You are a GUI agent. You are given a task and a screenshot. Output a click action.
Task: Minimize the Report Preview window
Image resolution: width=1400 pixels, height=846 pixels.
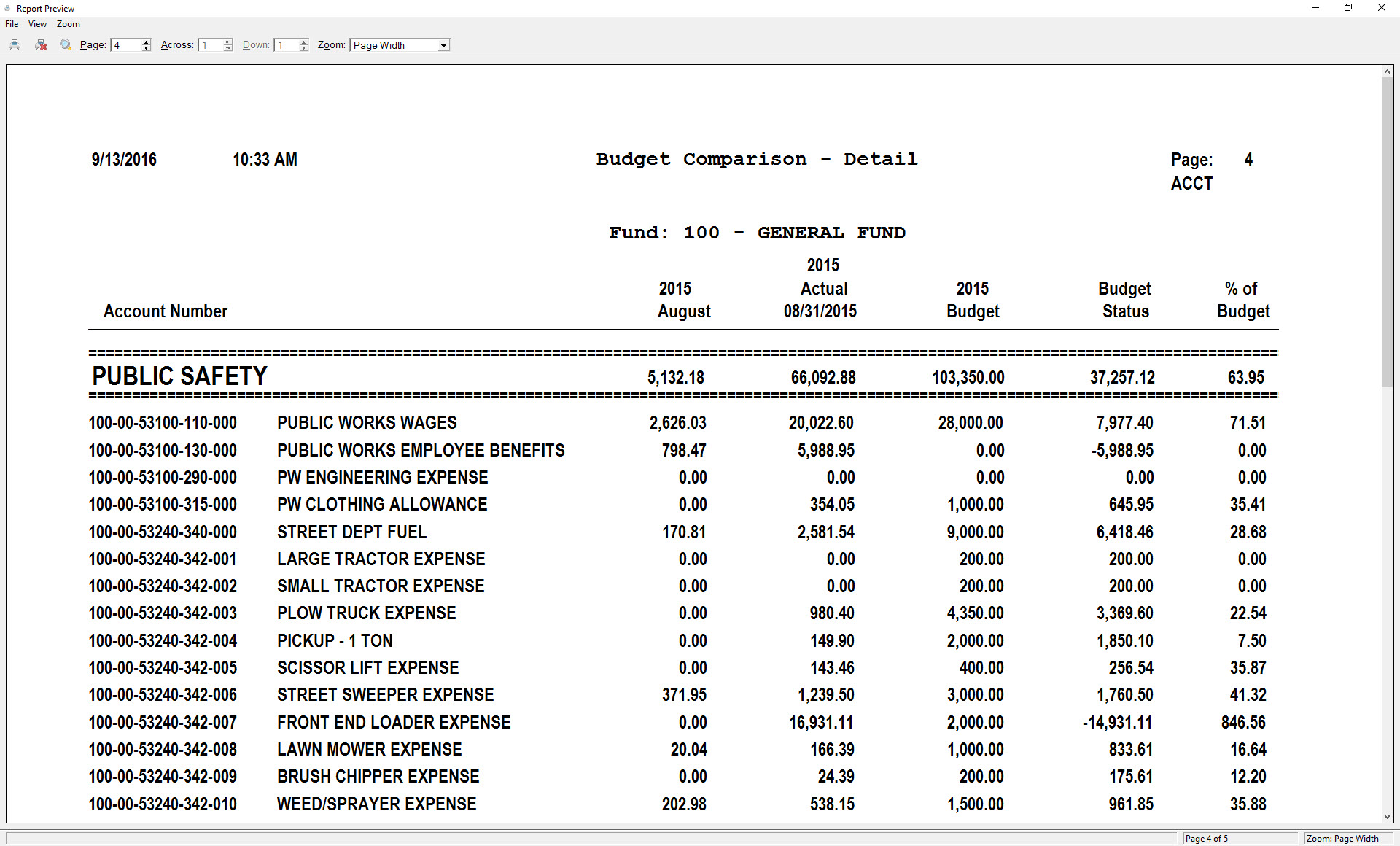[1315, 8]
